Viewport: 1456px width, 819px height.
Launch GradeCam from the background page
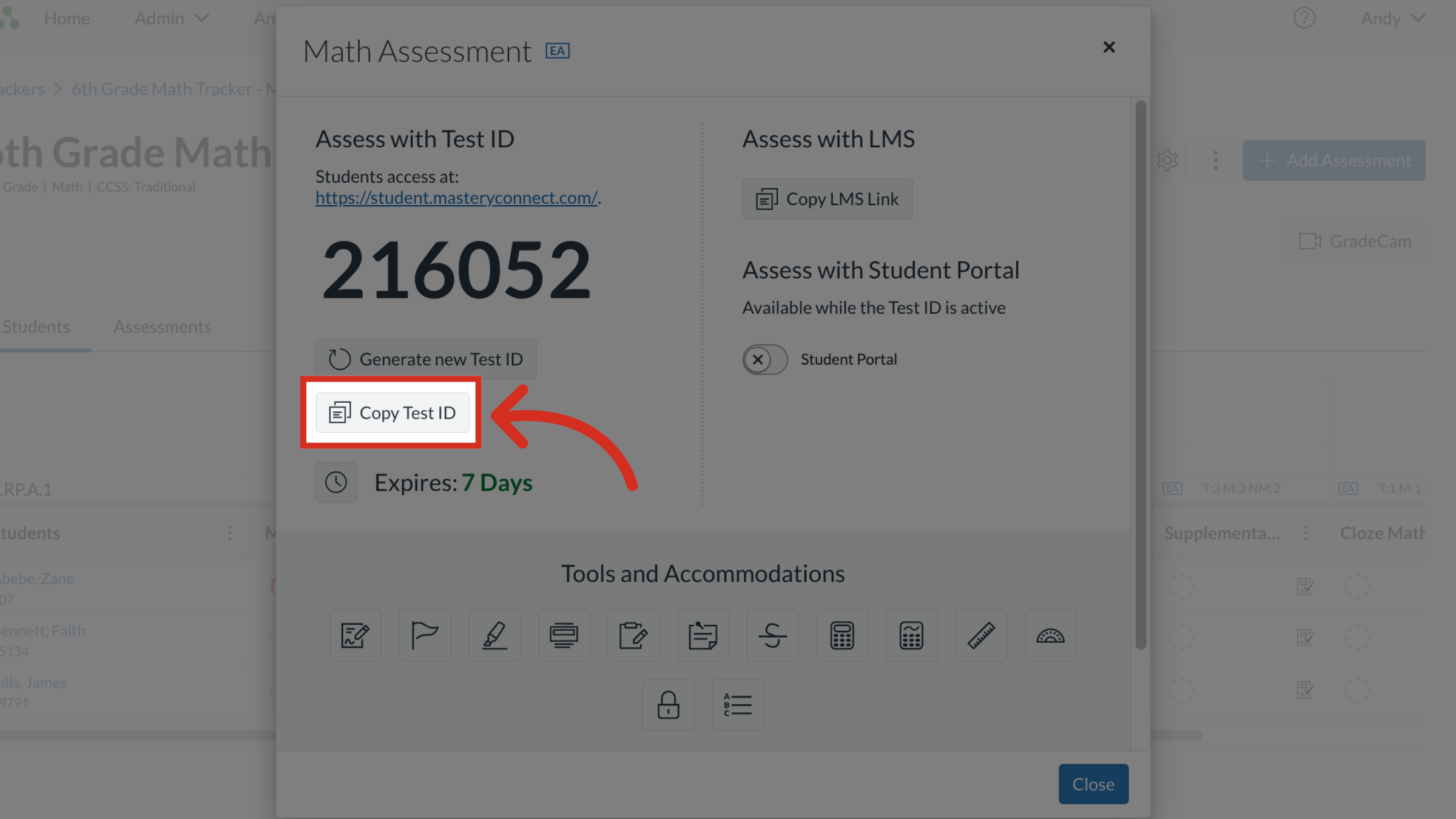(x=1355, y=241)
